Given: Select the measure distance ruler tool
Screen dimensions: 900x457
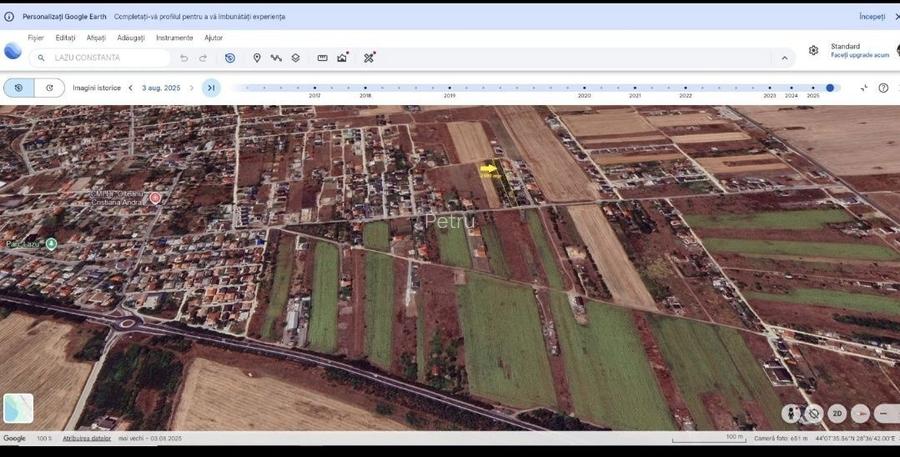Looking at the screenshot, I should coord(322,58).
